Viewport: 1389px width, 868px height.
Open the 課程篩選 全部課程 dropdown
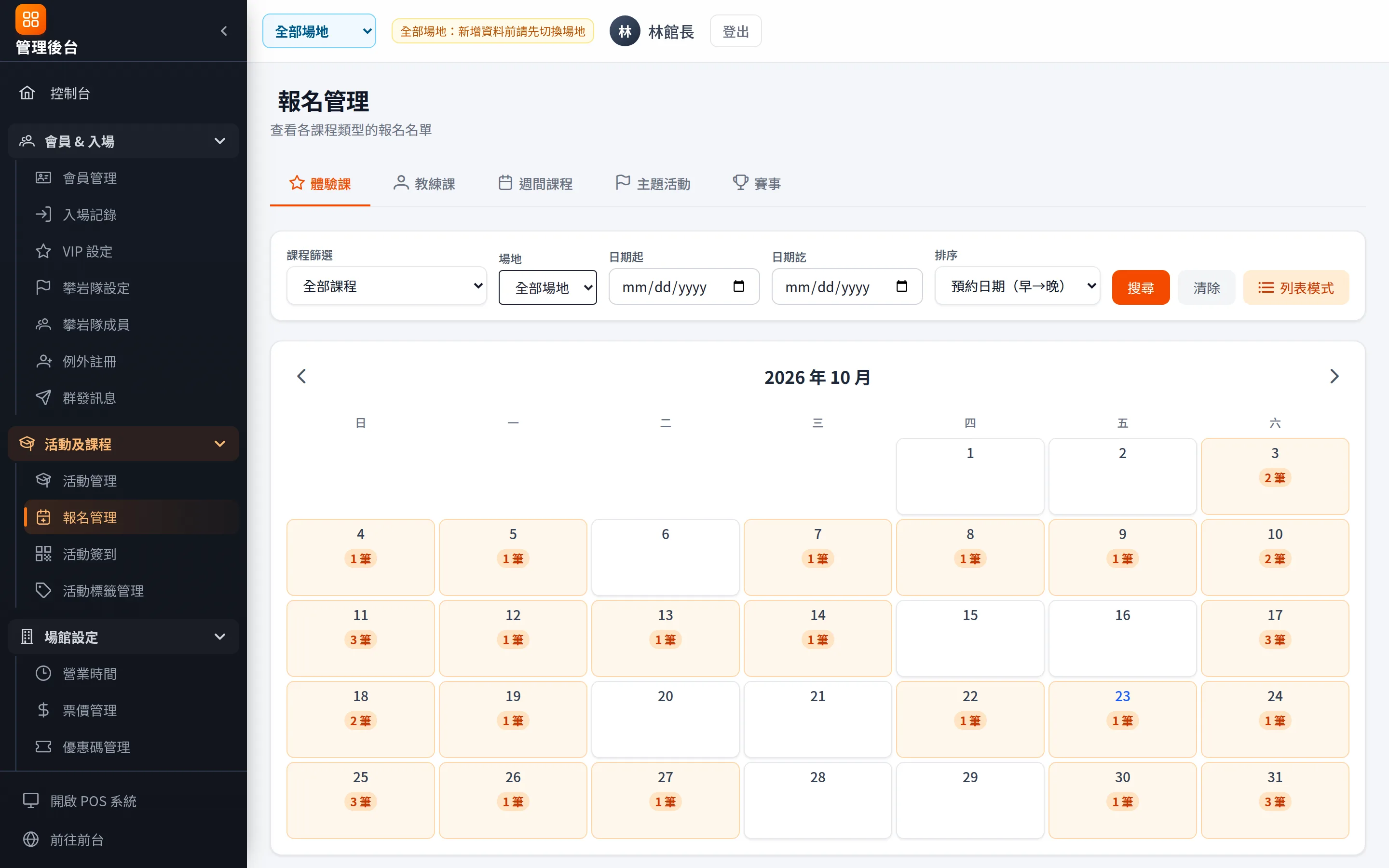tap(387, 286)
